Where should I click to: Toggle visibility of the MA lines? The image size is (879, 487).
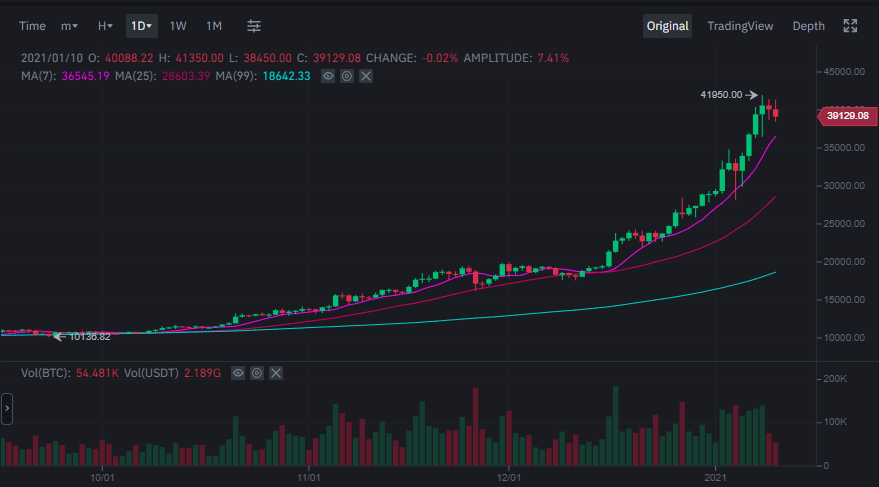[328, 76]
